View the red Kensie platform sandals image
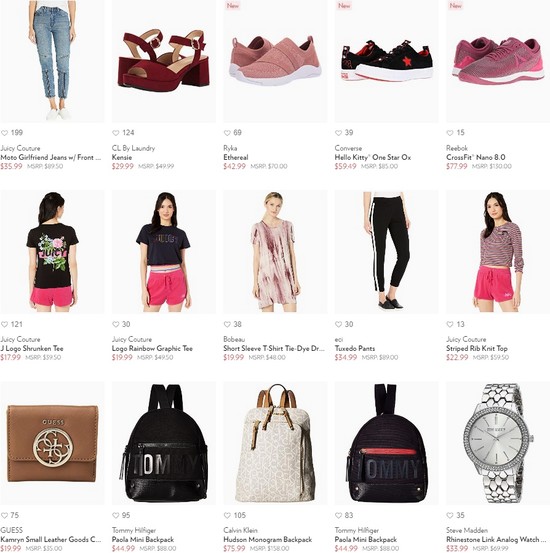550x553 pixels. tap(164, 61)
